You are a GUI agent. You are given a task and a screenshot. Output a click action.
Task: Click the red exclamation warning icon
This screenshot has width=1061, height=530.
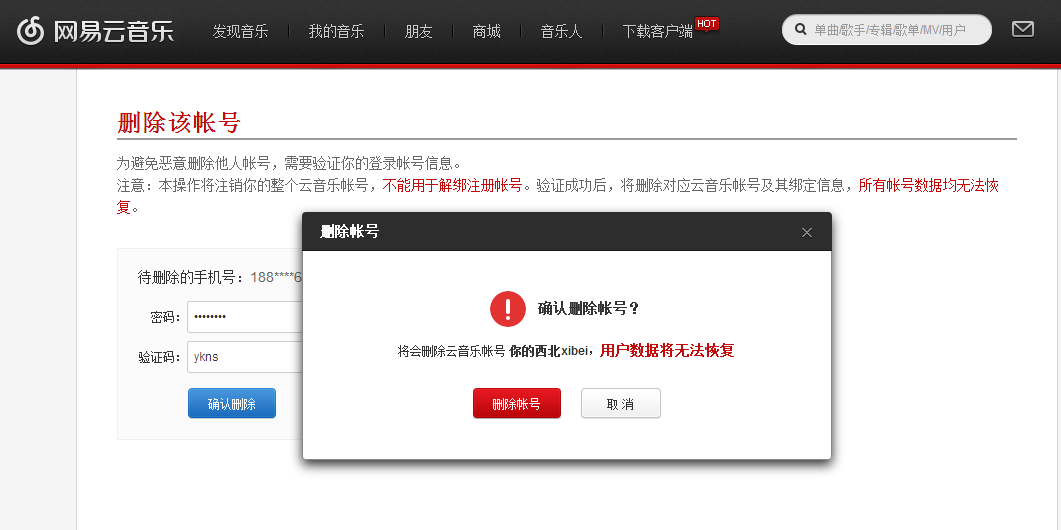(x=507, y=309)
